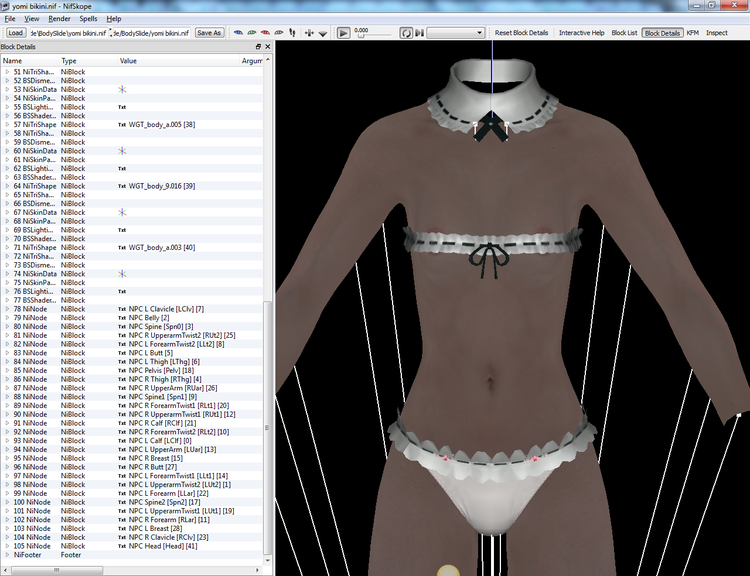
Task: Expand the 53 NiSkinData row
Action: pos(7,89)
